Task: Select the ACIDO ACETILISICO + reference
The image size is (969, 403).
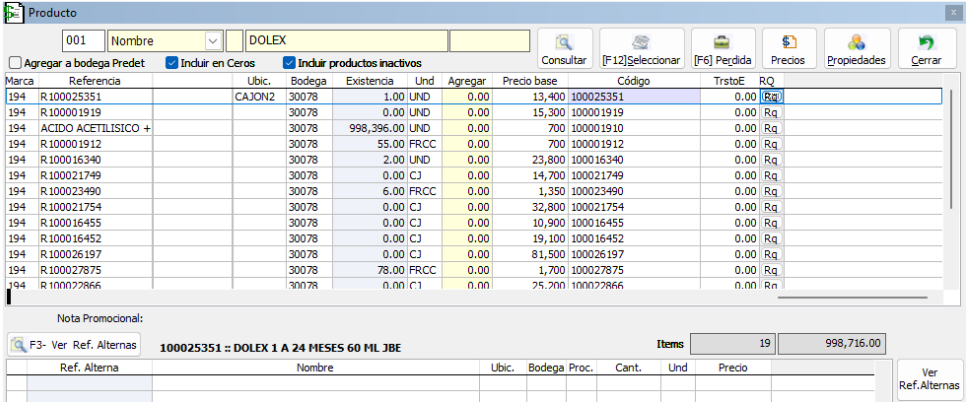Action: (x=95, y=128)
